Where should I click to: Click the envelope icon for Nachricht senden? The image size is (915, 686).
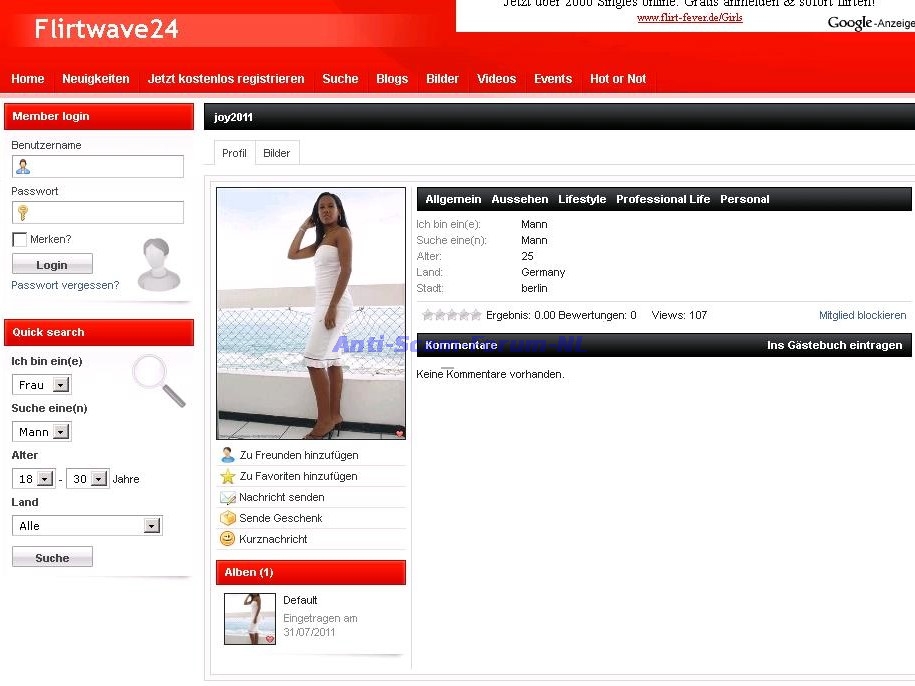[227, 497]
